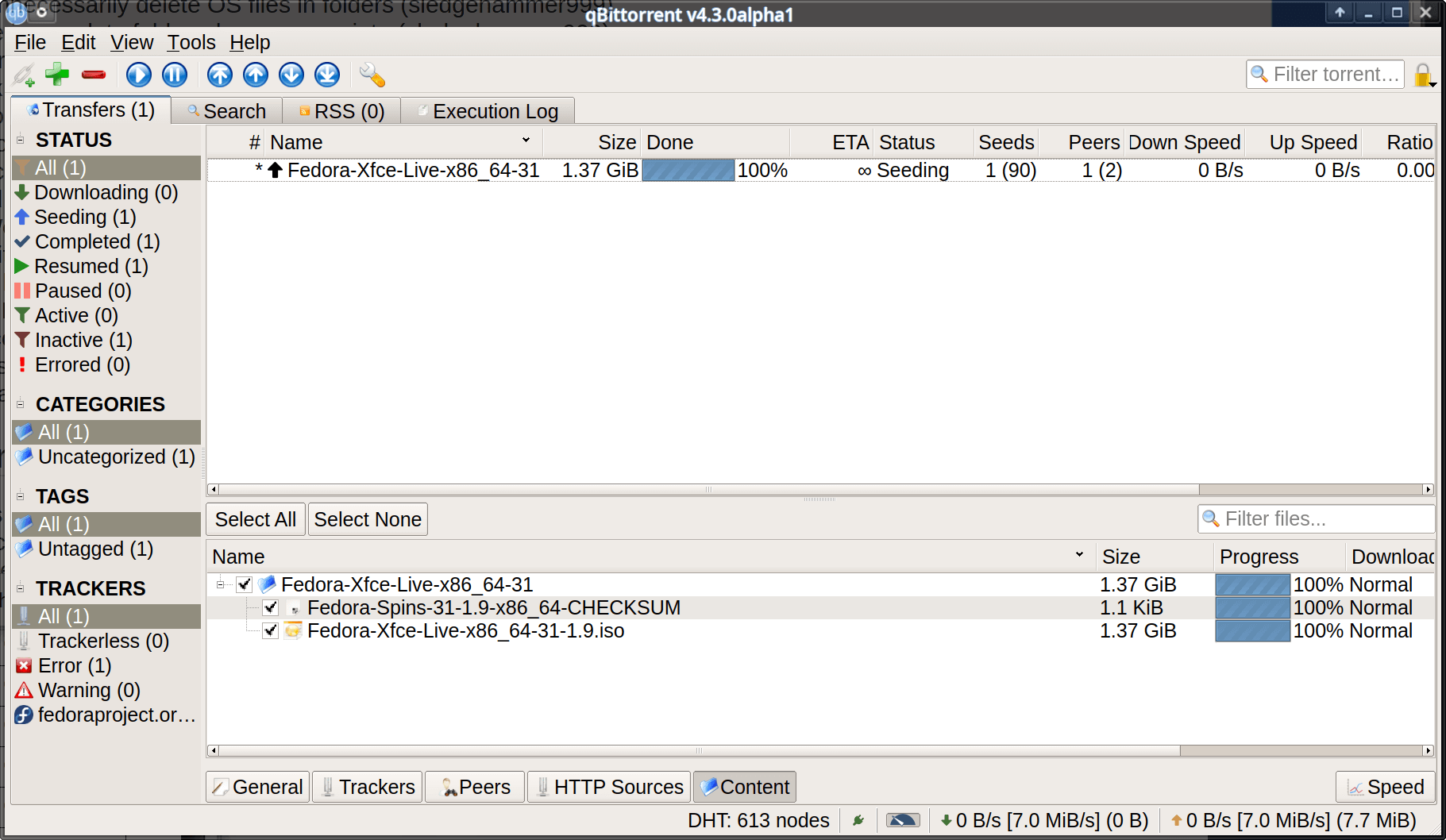
Task: Click the Filter torrent search field
Action: [1325, 74]
